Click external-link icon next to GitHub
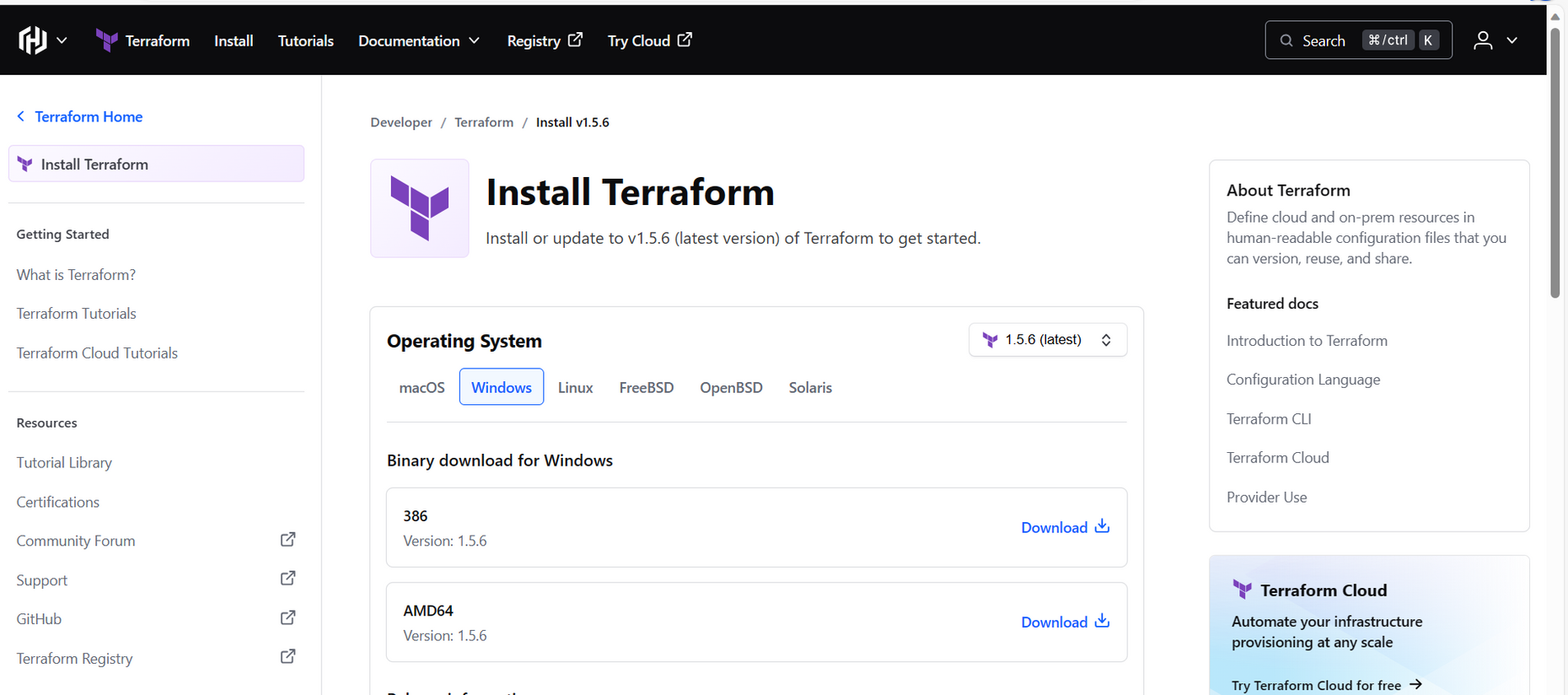Image resolution: width=1568 pixels, height=695 pixels. point(287,617)
